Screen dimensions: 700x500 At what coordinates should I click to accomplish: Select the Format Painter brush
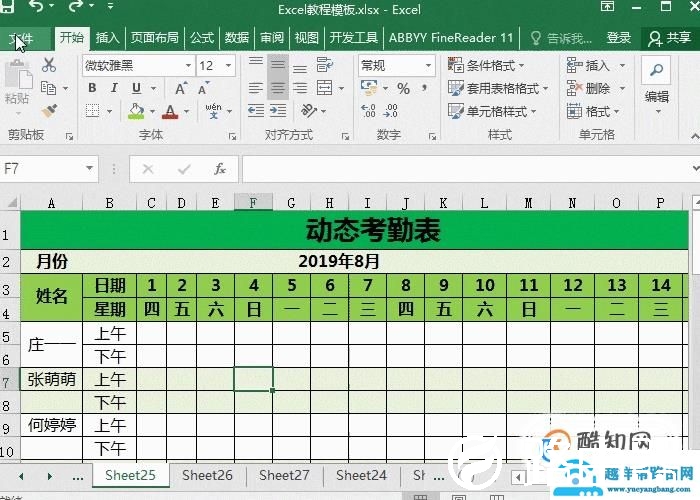49,111
